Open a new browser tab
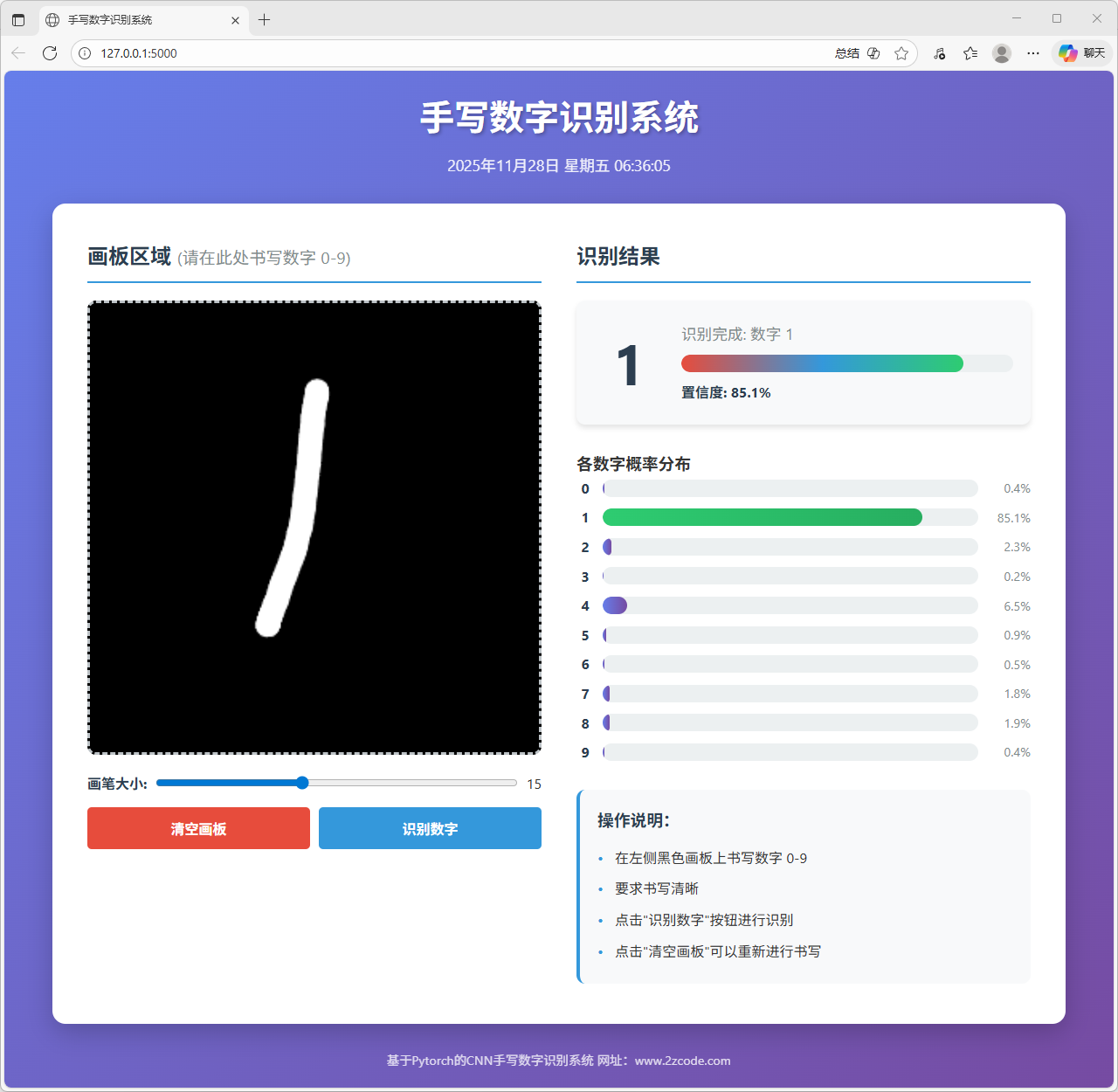1118x1092 pixels. click(265, 19)
